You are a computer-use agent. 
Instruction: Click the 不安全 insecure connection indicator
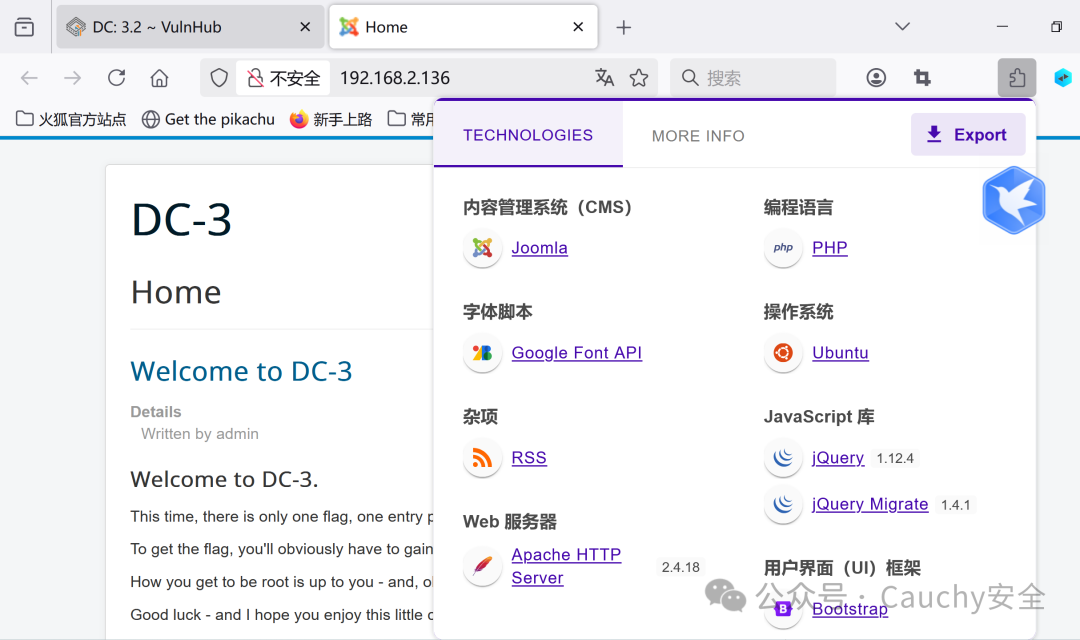[283, 78]
